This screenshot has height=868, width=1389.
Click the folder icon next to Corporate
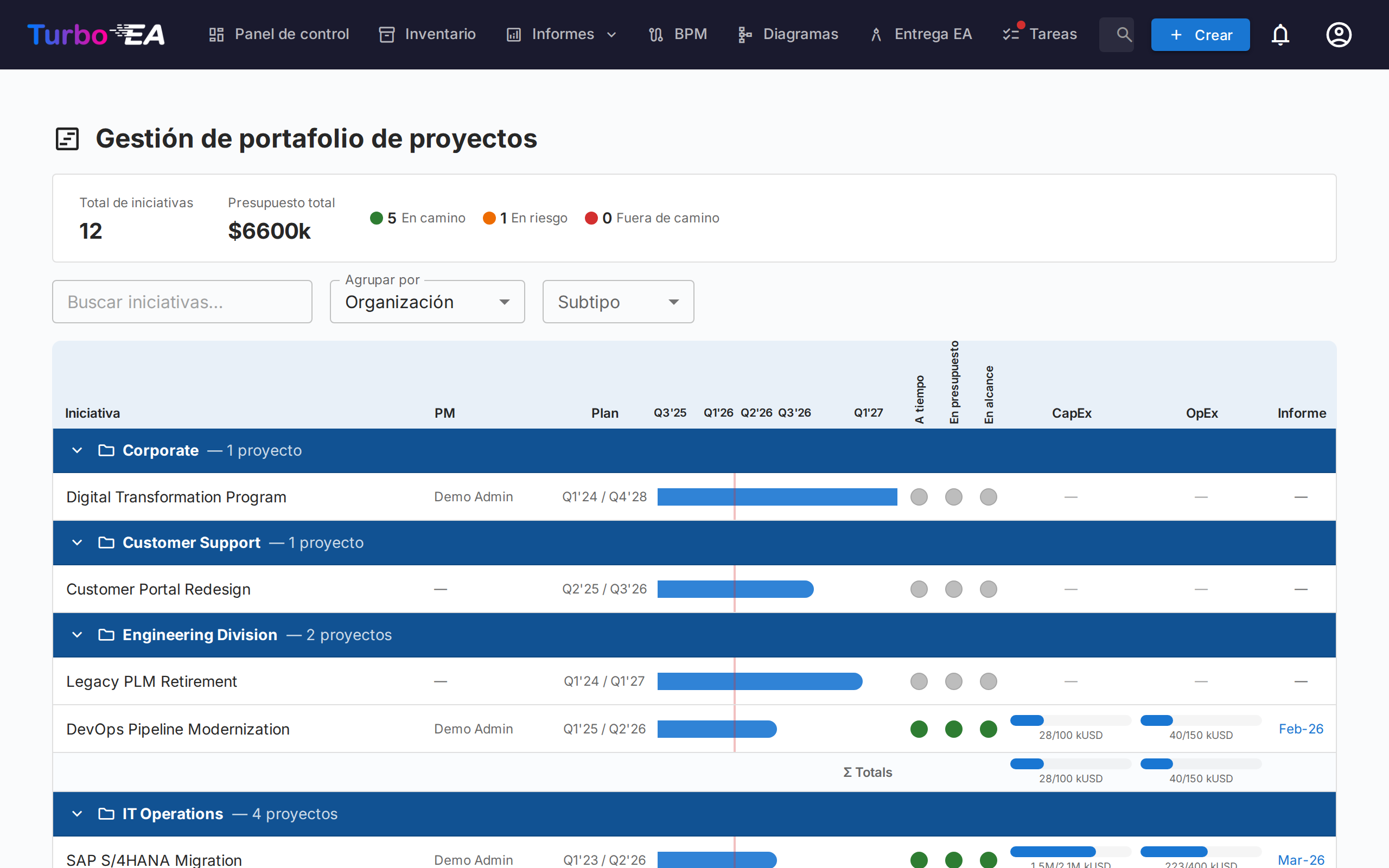tap(106, 451)
